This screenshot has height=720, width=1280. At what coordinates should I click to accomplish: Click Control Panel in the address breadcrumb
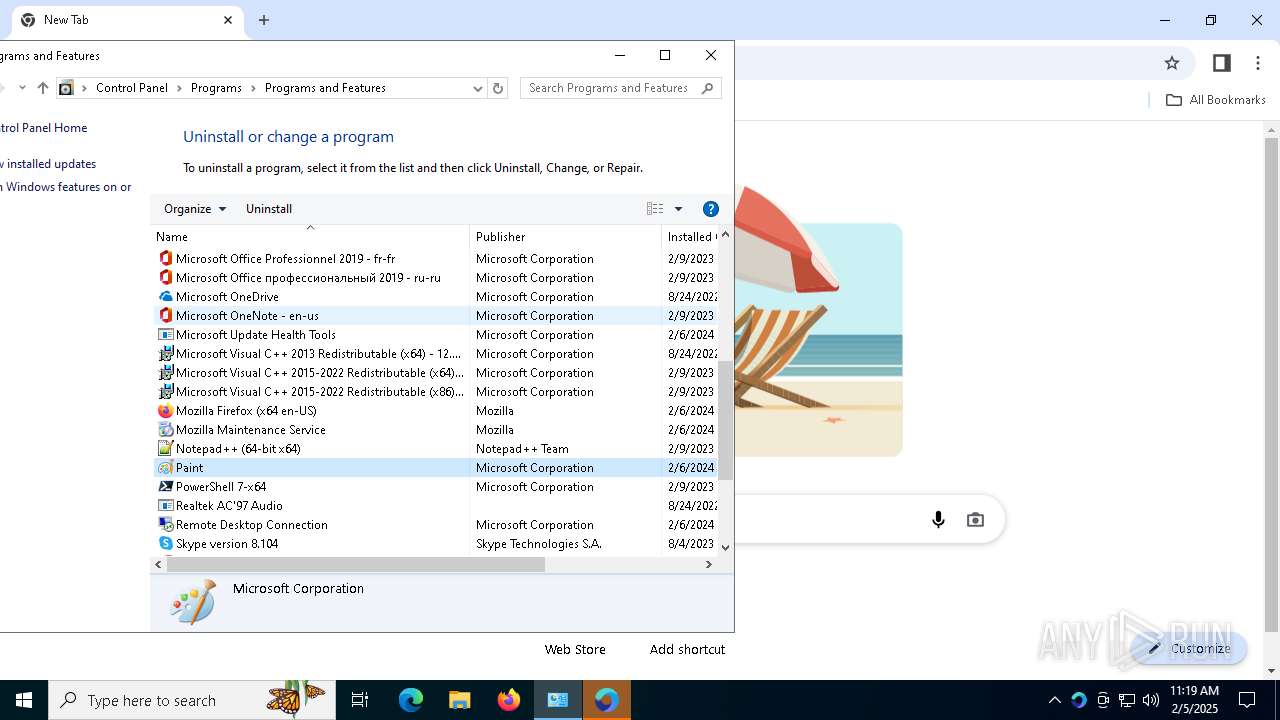pyautogui.click(x=132, y=88)
